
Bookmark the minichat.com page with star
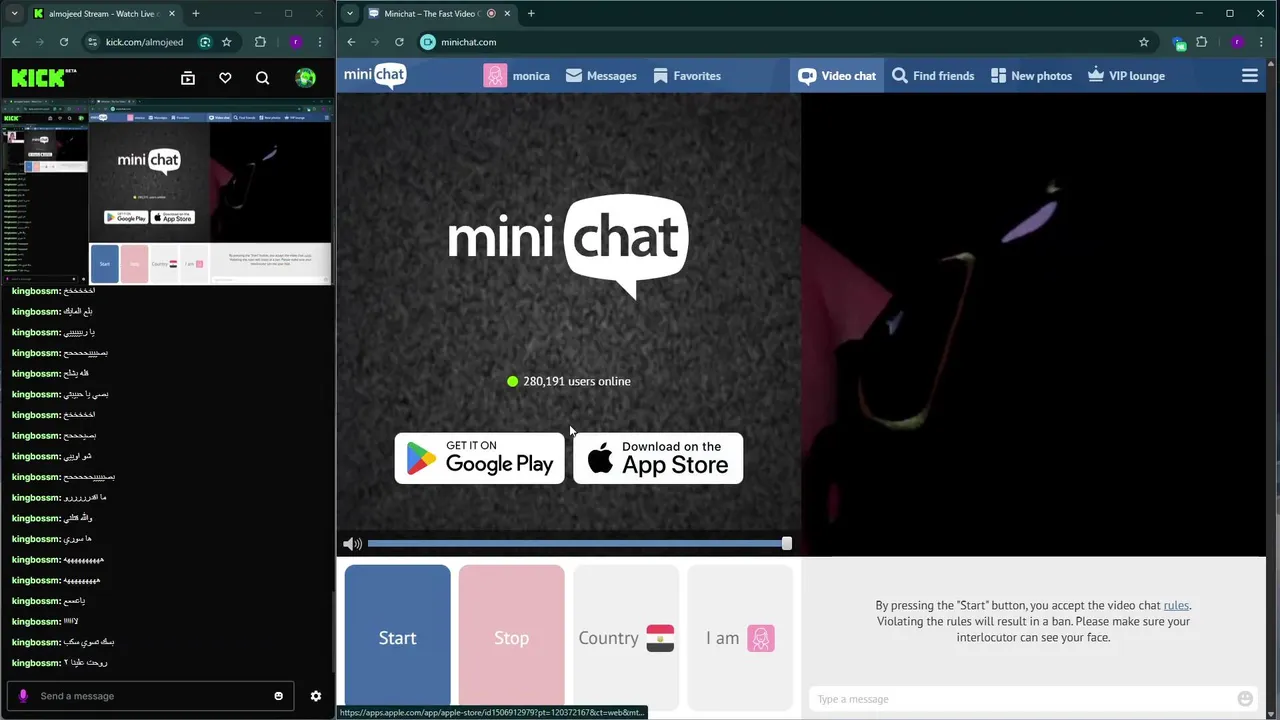[x=1144, y=42]
